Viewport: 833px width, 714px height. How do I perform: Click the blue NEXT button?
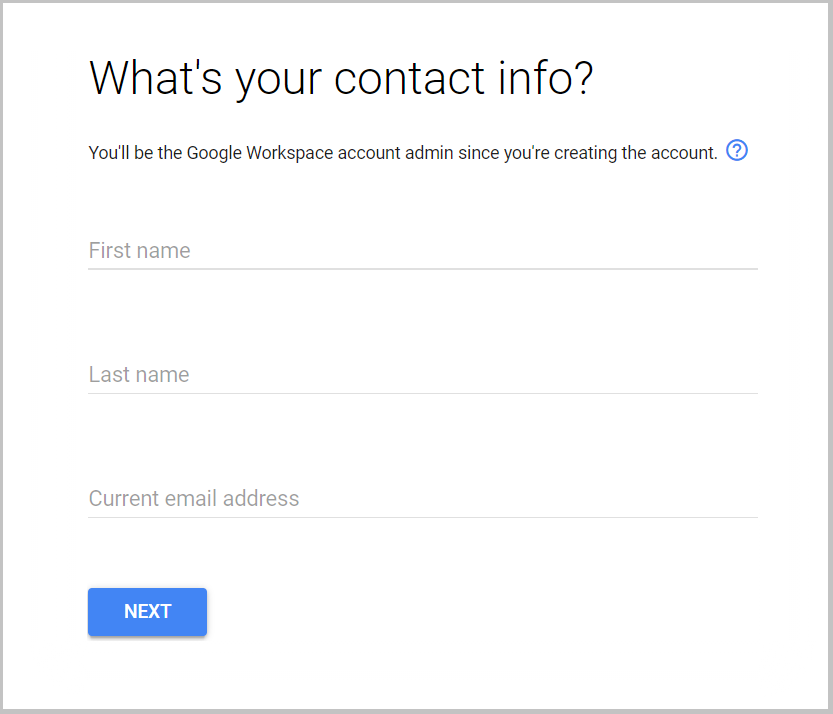tap(147, 611)
